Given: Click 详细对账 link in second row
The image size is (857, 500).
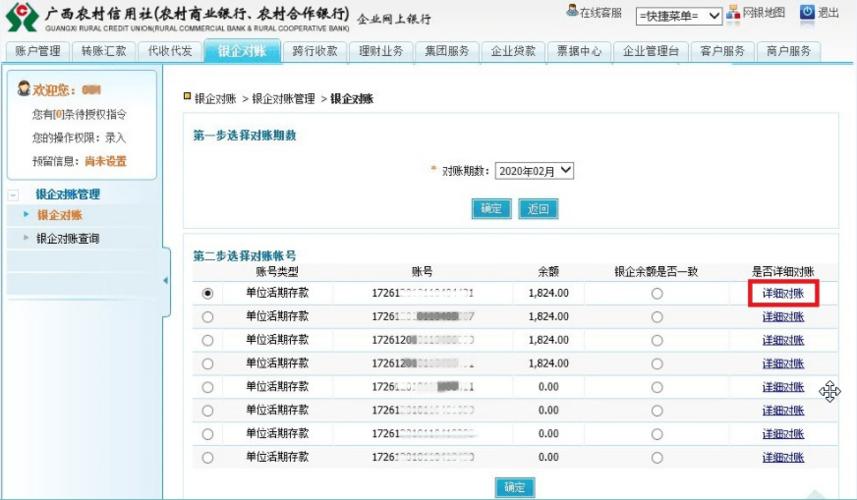Looking at the screenshot, I should (x=783, y=317).
